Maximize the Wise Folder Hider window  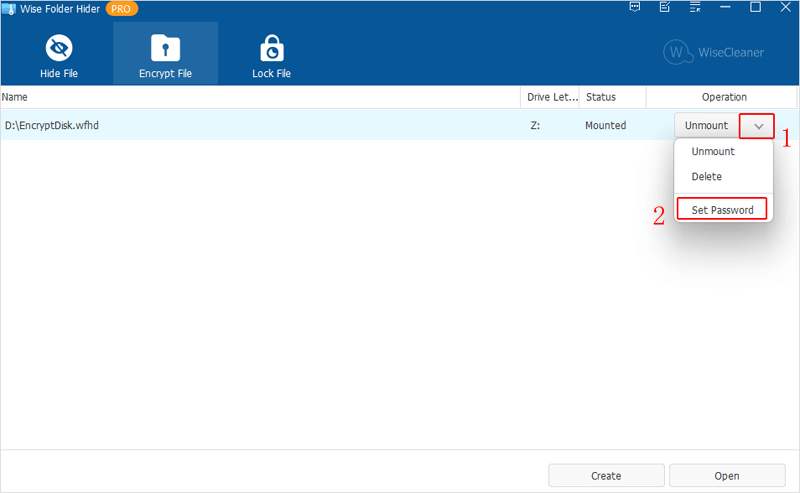point(755,7)
